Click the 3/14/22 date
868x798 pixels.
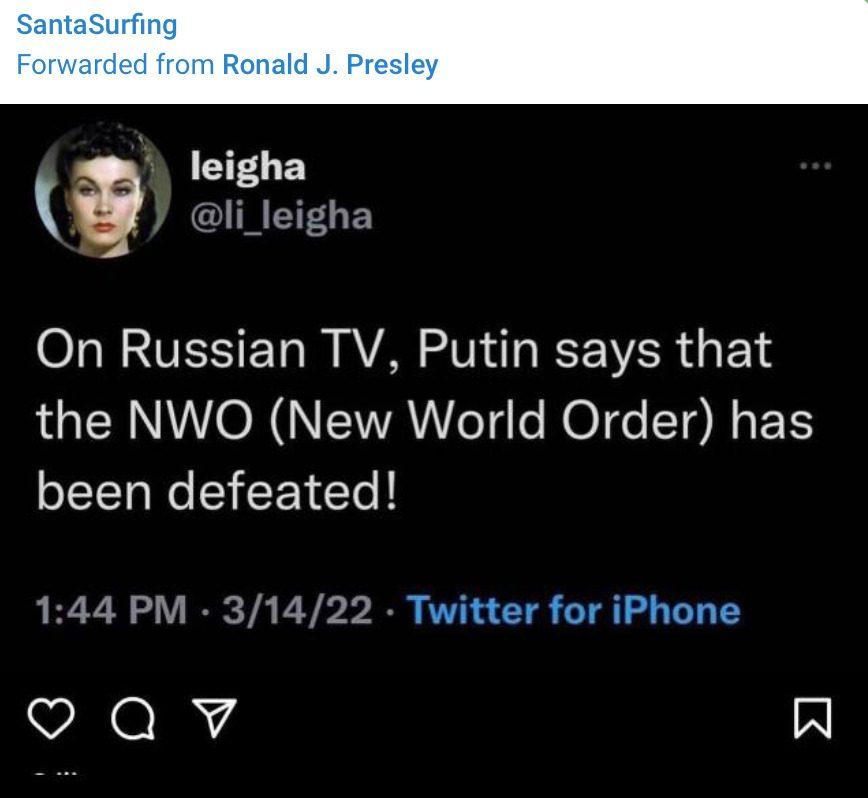[x=297, y=609]
